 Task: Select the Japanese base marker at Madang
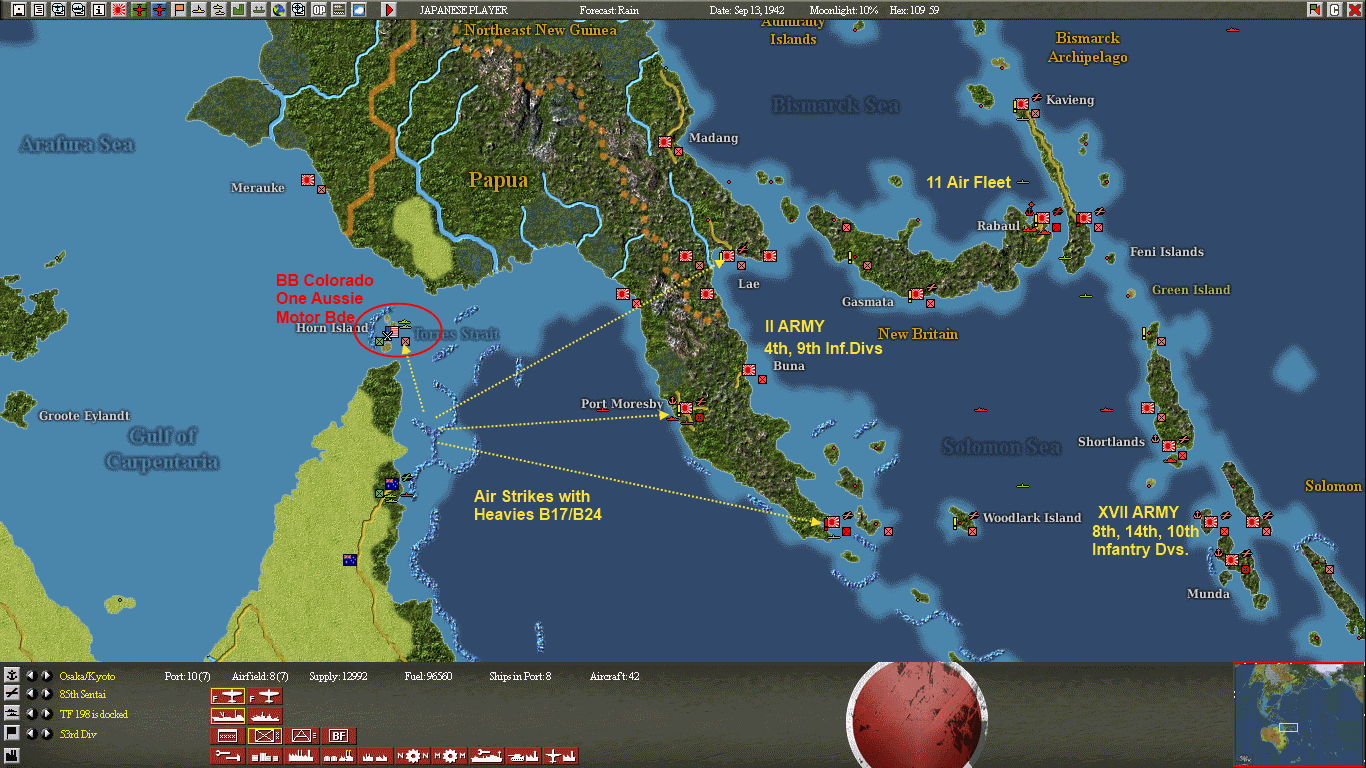tap(665, 142)
